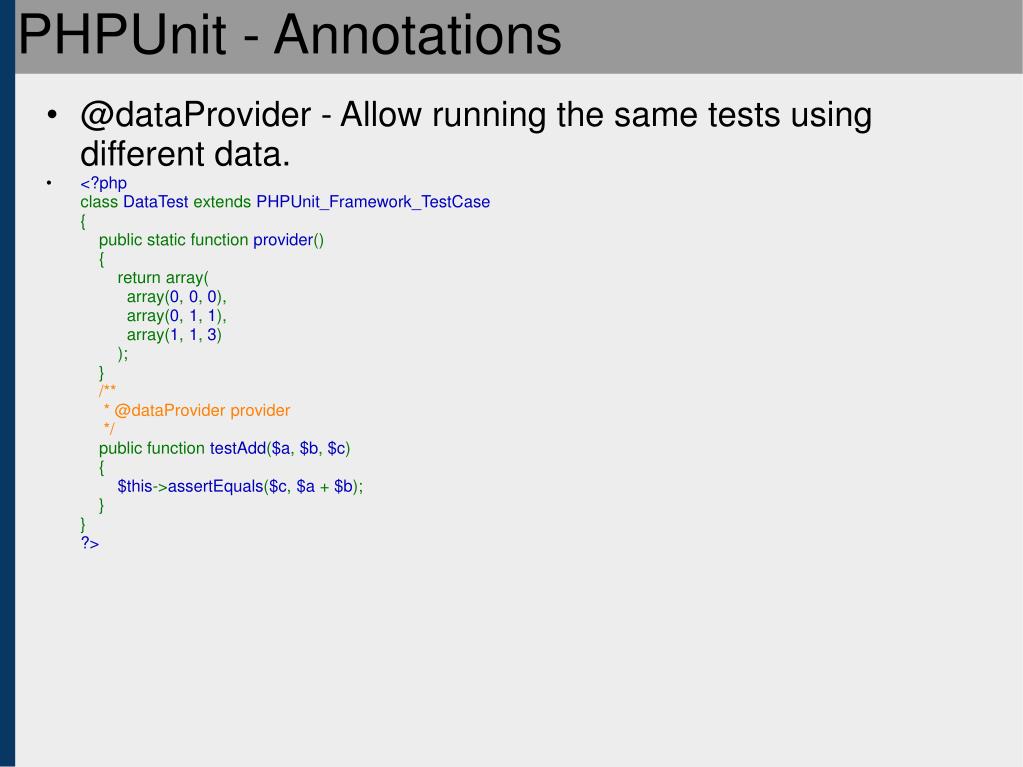Image resolution: width=1023 pixels, height=767 pixels.
Task: Click the array(0, 0, 0) row
Action: 176,297
